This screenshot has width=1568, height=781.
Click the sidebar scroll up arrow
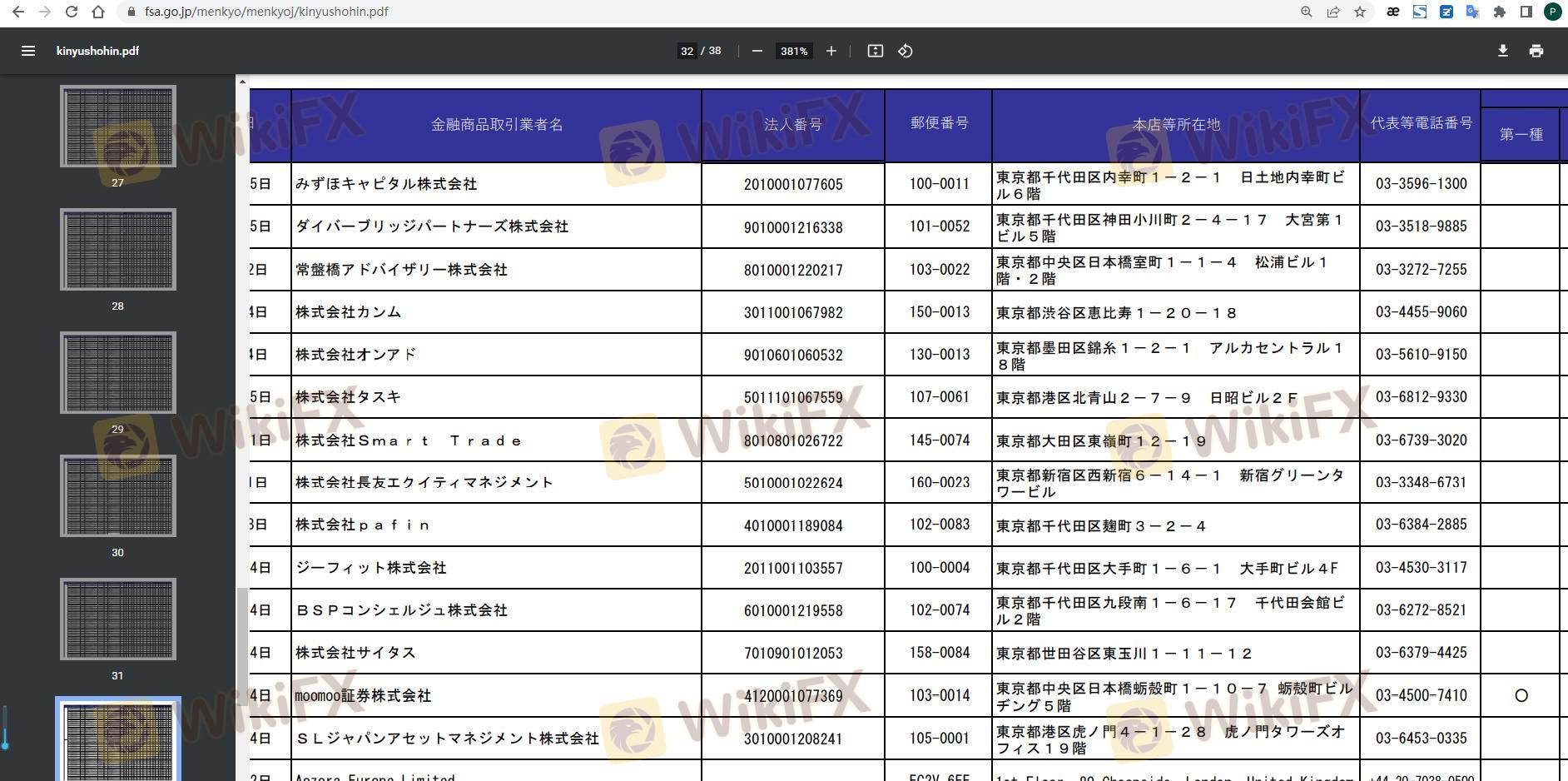[242, 82]
